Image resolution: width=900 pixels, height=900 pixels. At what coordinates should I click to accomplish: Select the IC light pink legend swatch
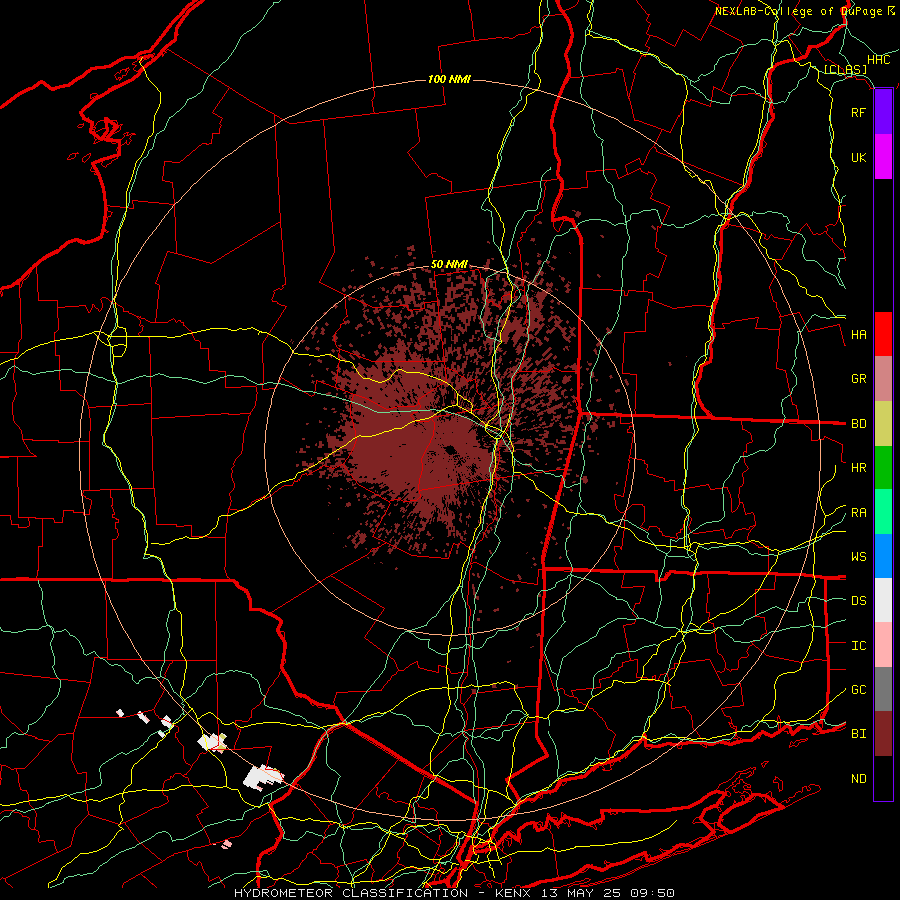tap(883, 645)
